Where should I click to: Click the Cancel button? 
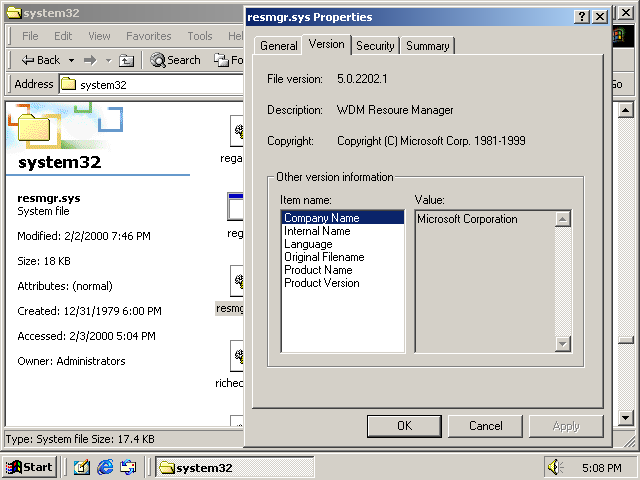485,426
